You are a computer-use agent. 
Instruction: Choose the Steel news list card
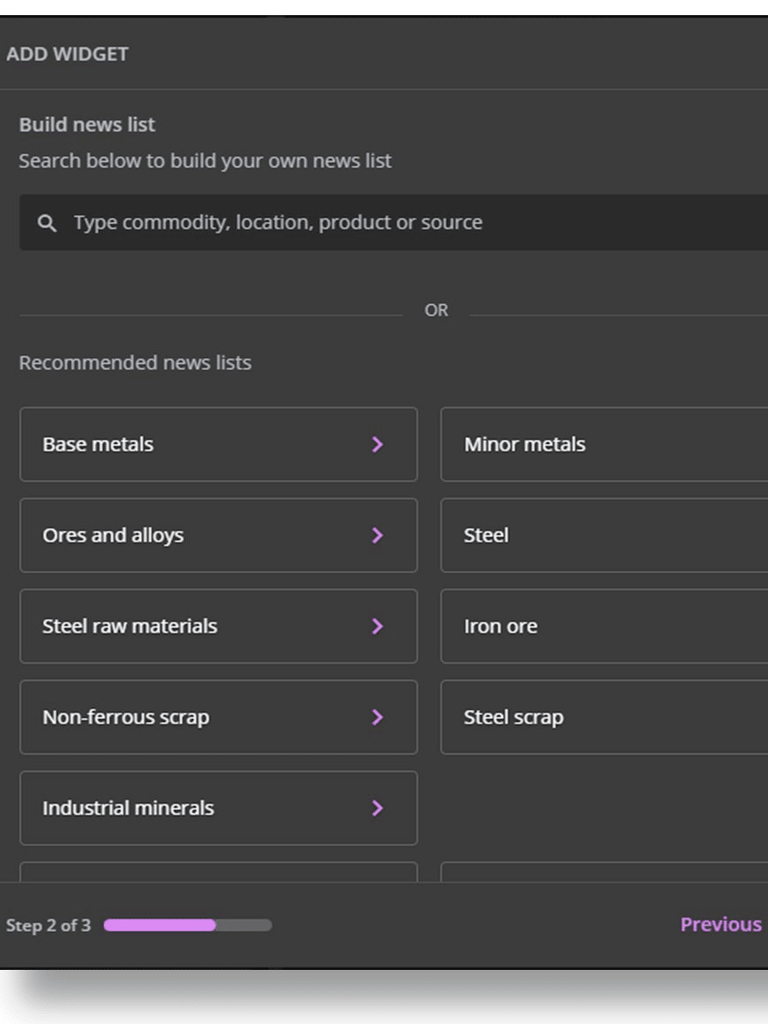[600, 536]
